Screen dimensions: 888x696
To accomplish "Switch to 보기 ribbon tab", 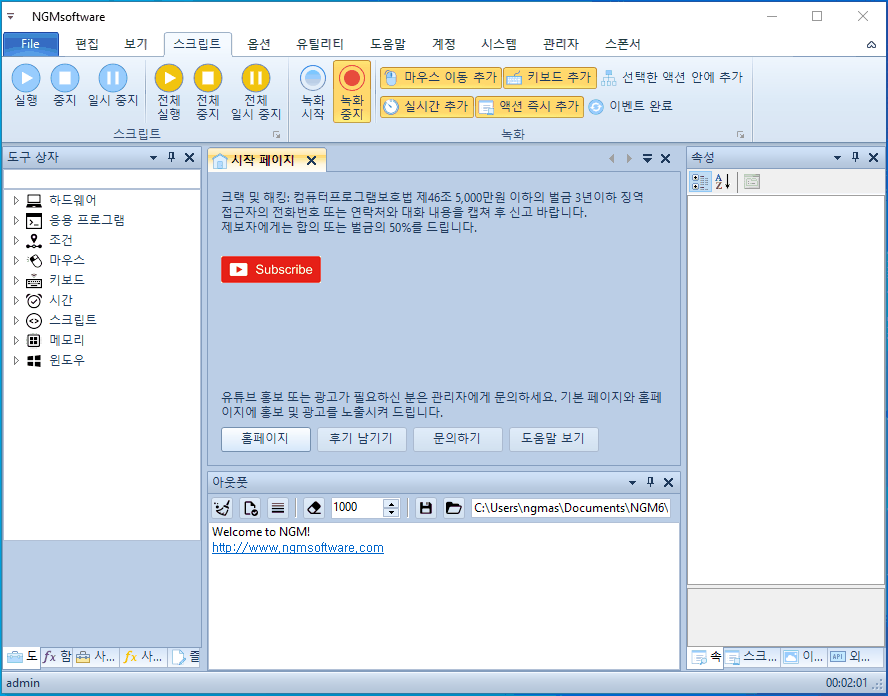I will [x=136, y=44].
